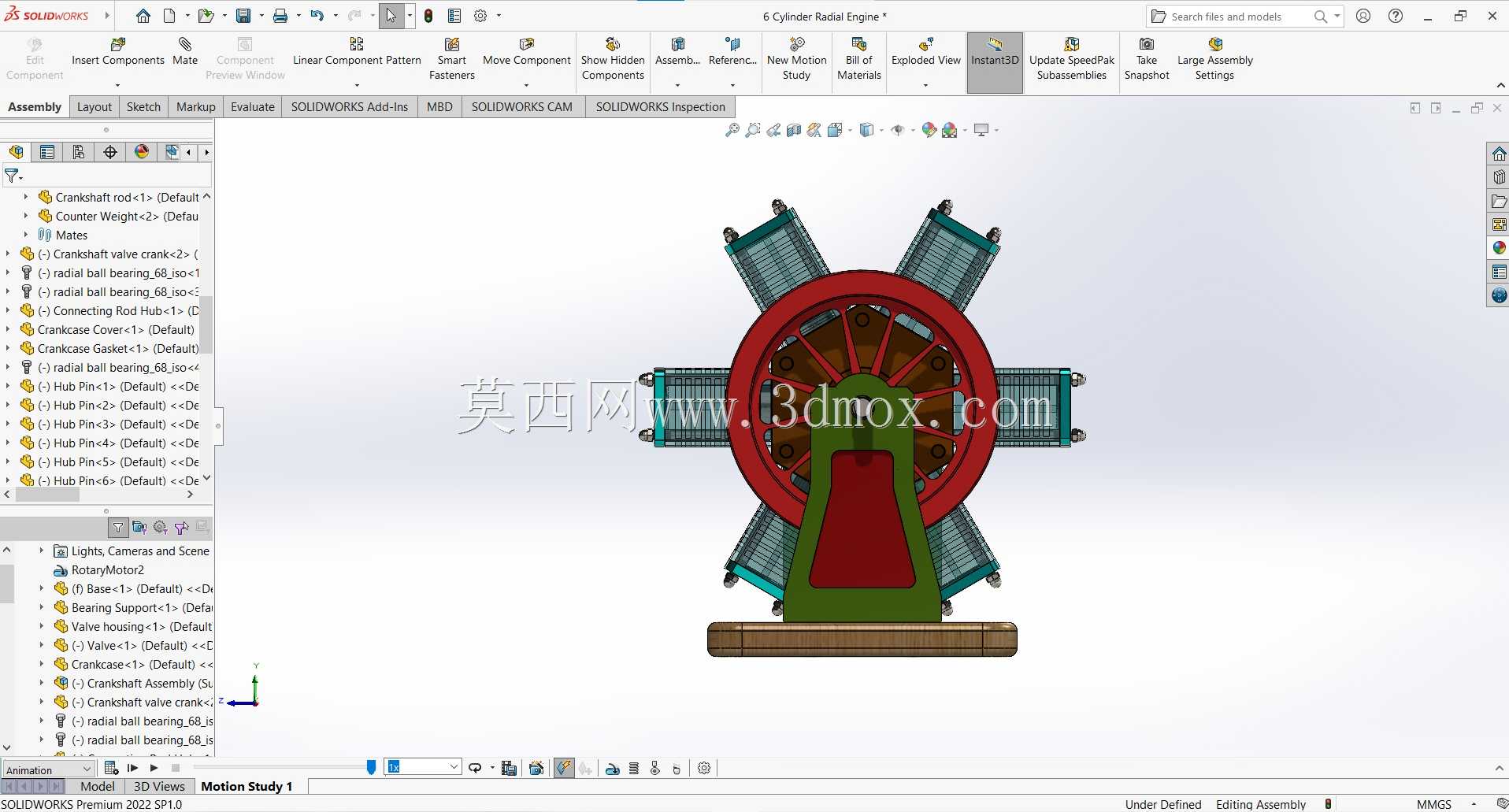Take Snapshot of the assembly
This screenshot has width=1509, height=812.
pos(1147,59)
